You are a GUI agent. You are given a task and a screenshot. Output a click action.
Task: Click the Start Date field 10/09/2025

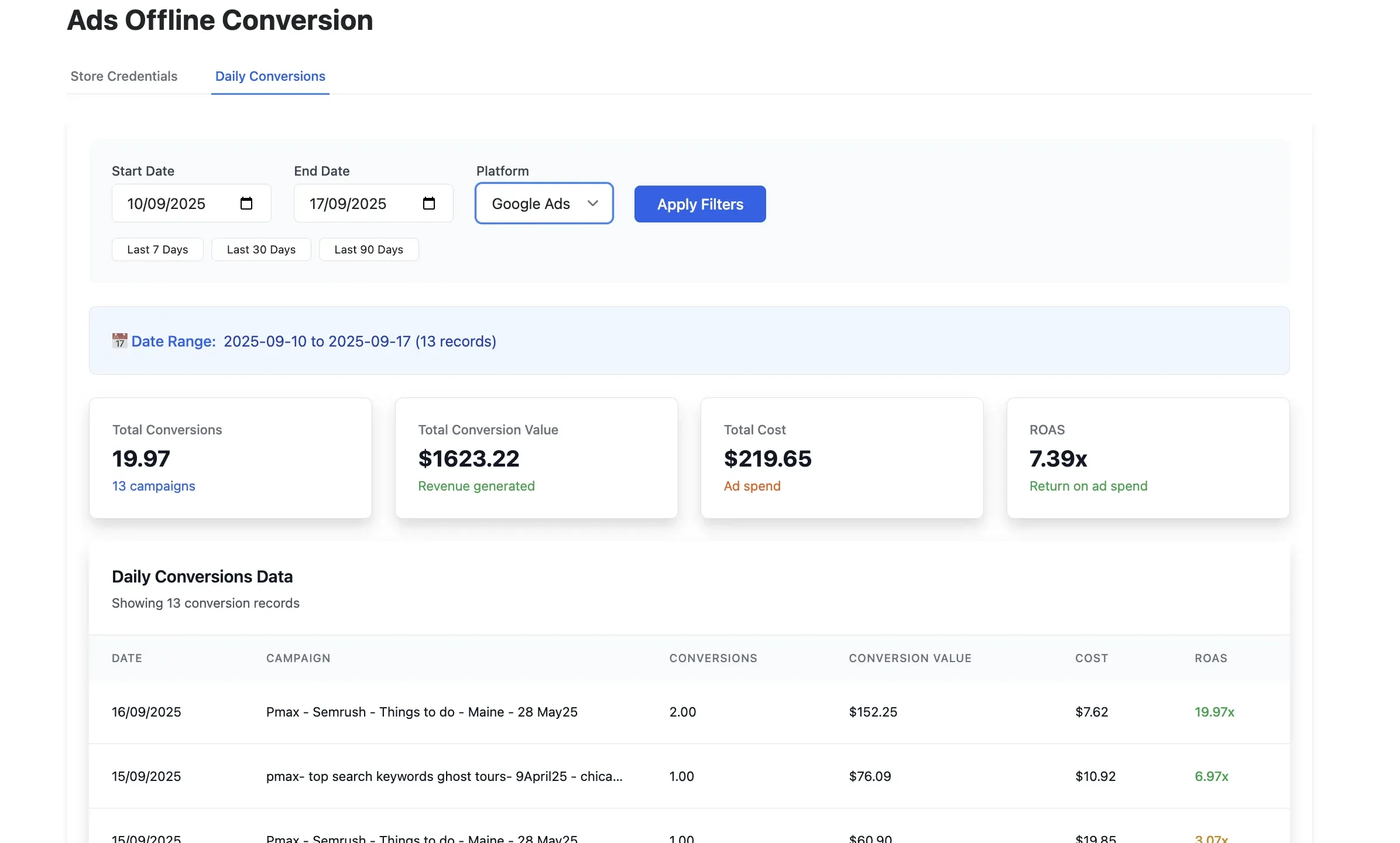191,203
